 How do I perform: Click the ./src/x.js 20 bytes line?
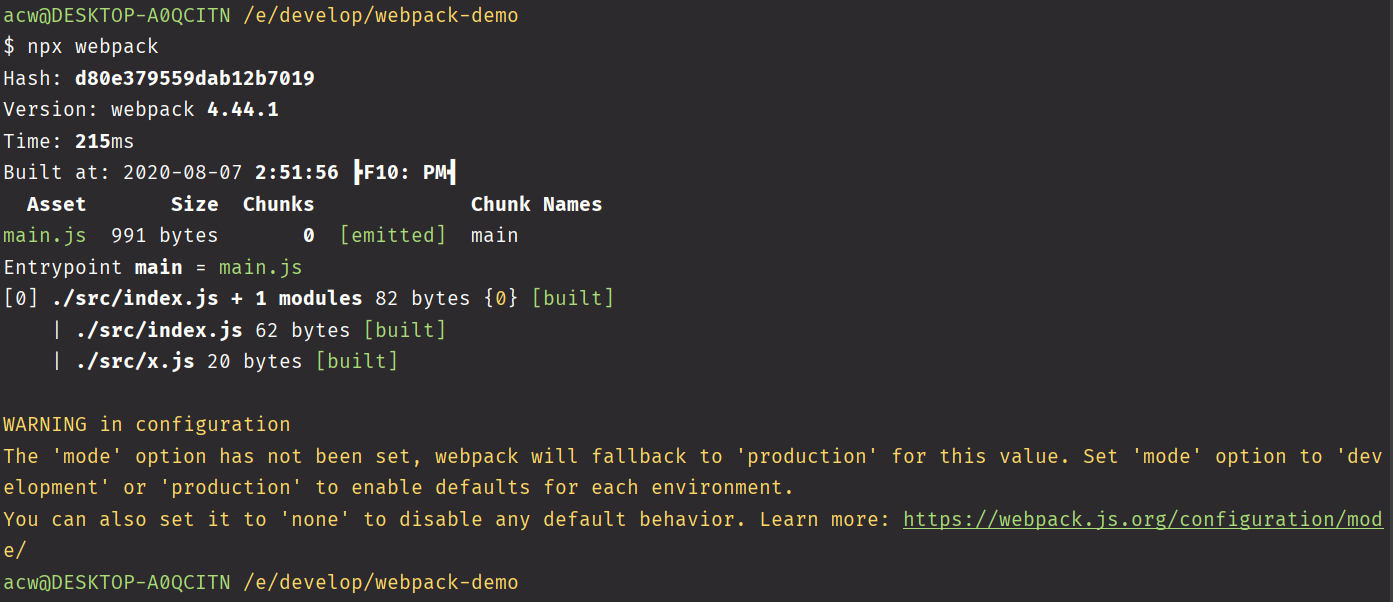point(237,362)
